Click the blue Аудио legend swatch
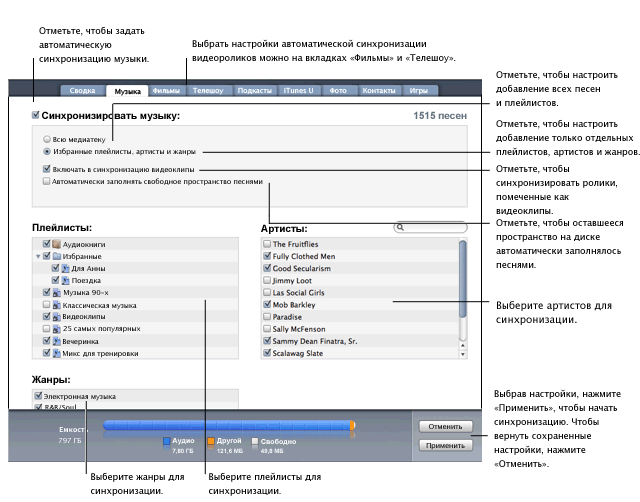This screenshot has height=502, width=640. pyautogui.click(x=167, y=441)
